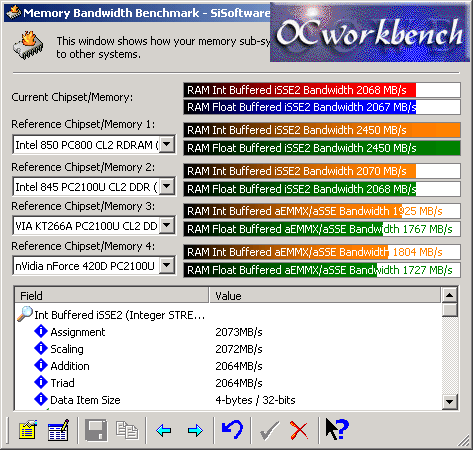This screenshot has width=473, height=450.
Task: Click the window resize grip corner
Action: point(463,440)
